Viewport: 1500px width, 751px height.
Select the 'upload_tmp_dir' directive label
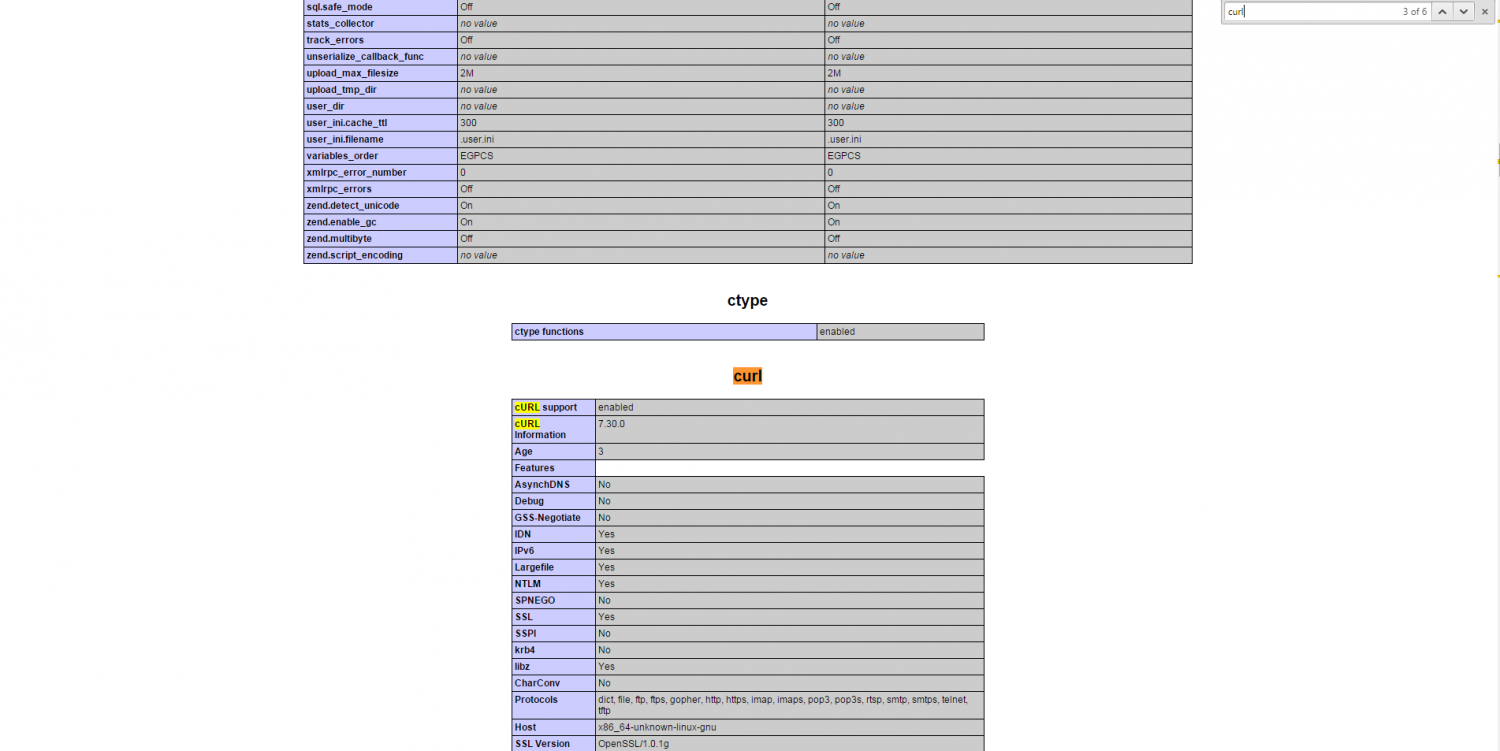click(x=341, y=90)
